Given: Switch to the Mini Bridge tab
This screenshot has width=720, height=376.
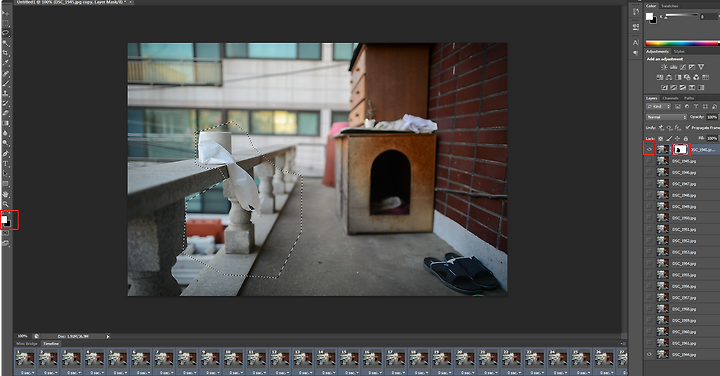Looking at the screenshot, I should (27, 343).
